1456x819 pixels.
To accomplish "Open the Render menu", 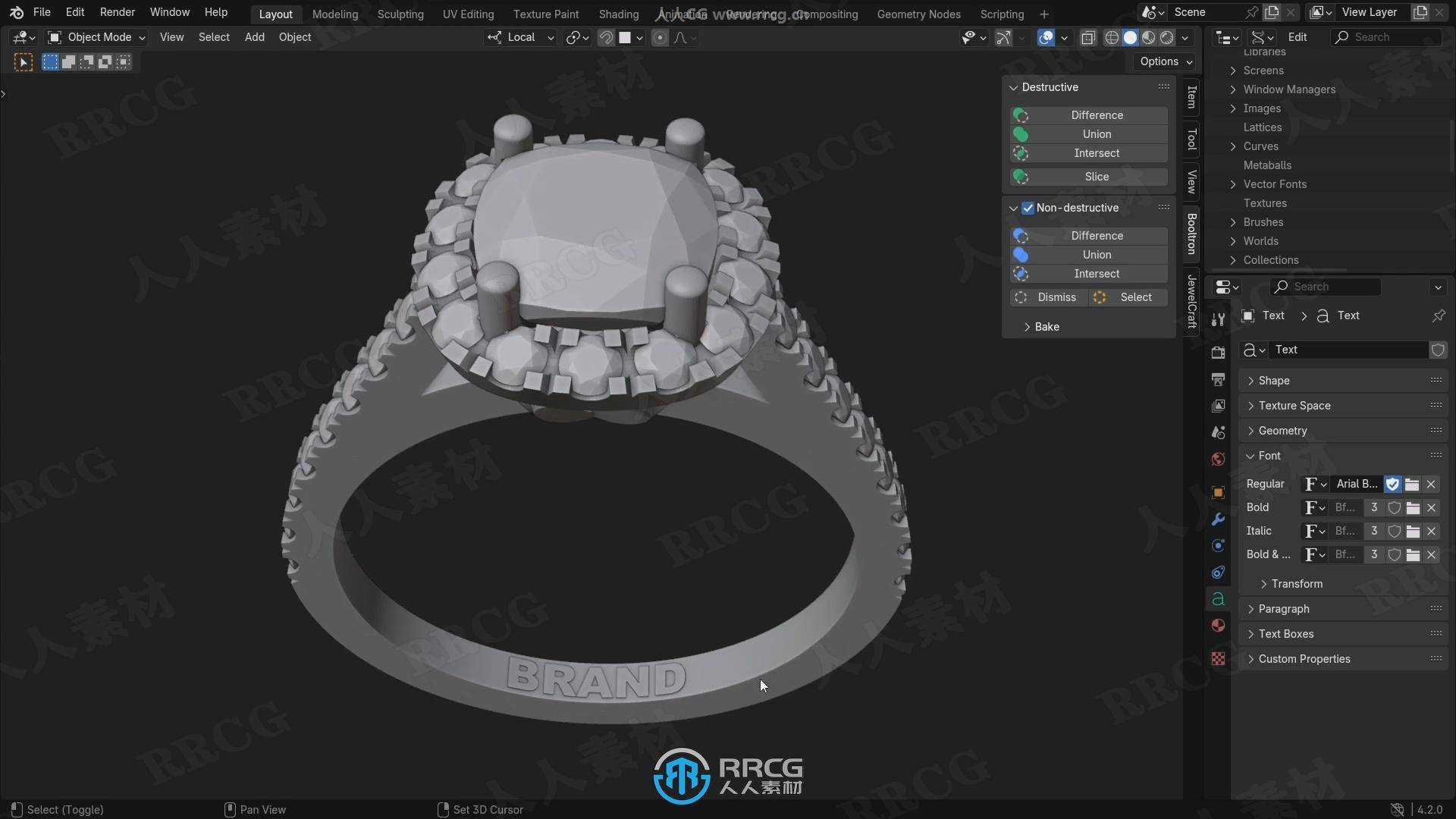I will [117, 12].
